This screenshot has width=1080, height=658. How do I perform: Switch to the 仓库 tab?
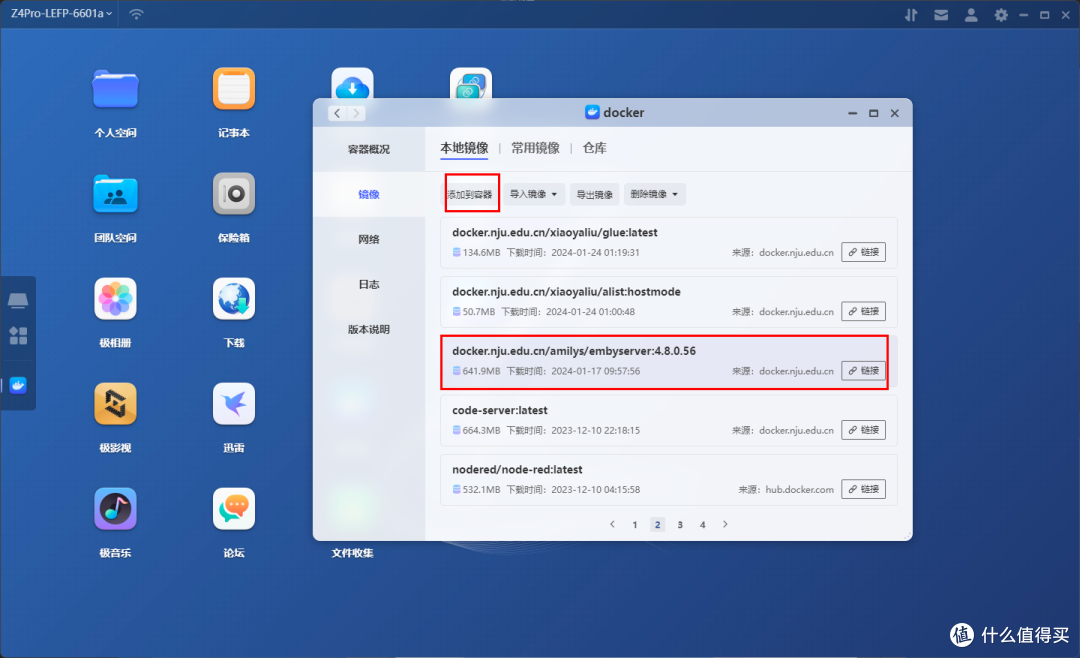[594, 148]
